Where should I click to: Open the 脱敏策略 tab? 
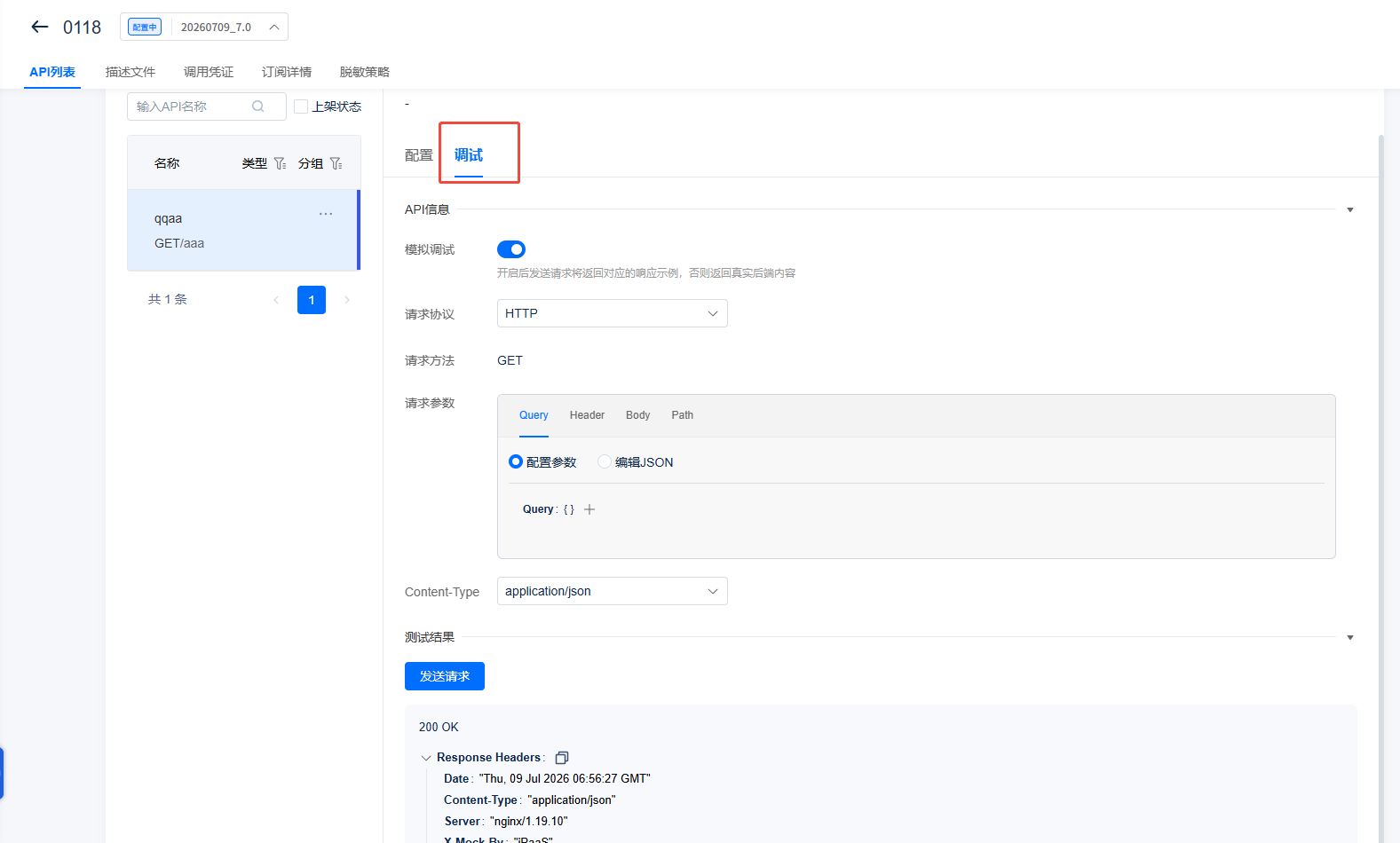(x=365, y=72)
